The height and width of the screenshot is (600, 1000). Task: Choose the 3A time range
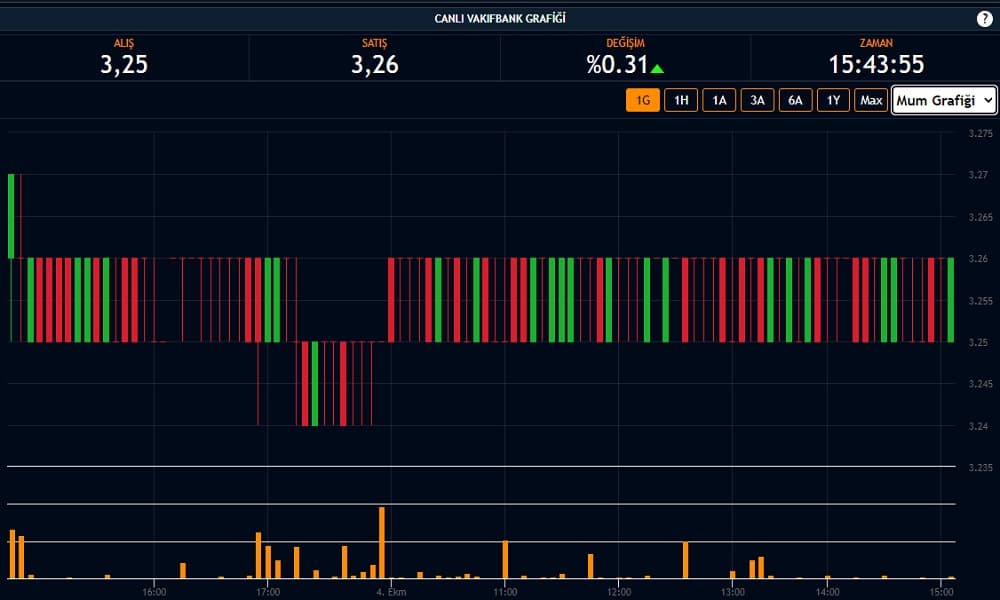tap(757, 100)
